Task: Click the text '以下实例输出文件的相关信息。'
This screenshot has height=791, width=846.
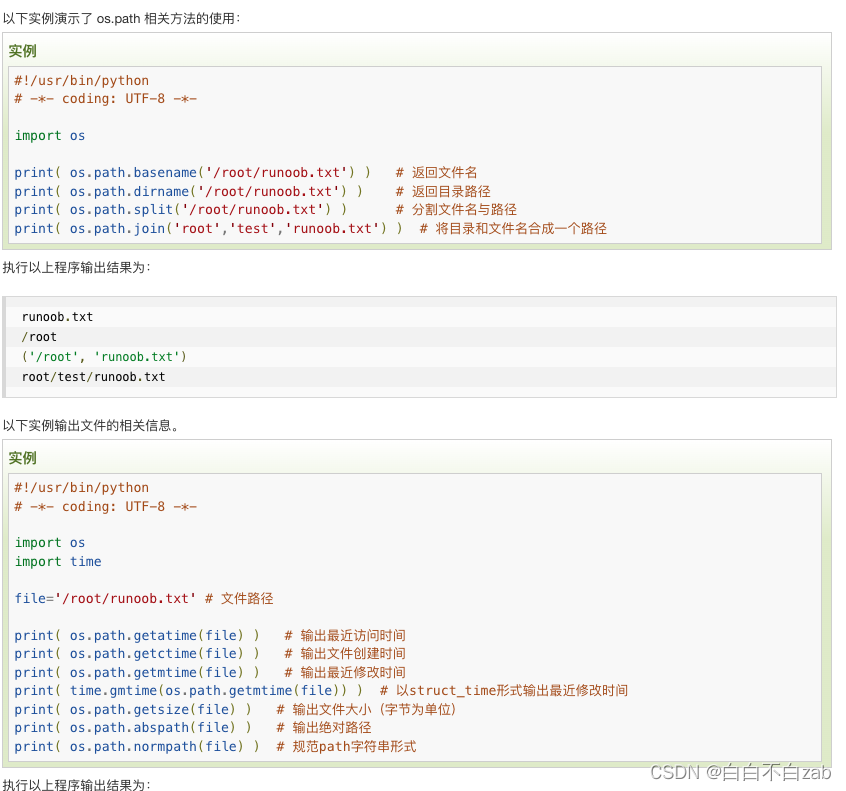Action: [91, 425]
